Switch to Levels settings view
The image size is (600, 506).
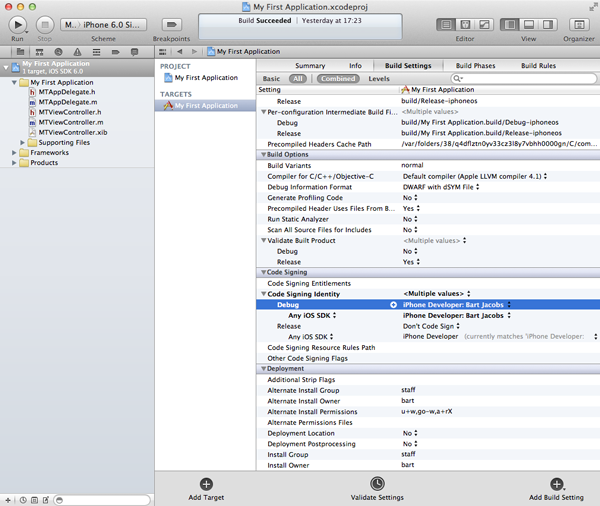[379, 78]
